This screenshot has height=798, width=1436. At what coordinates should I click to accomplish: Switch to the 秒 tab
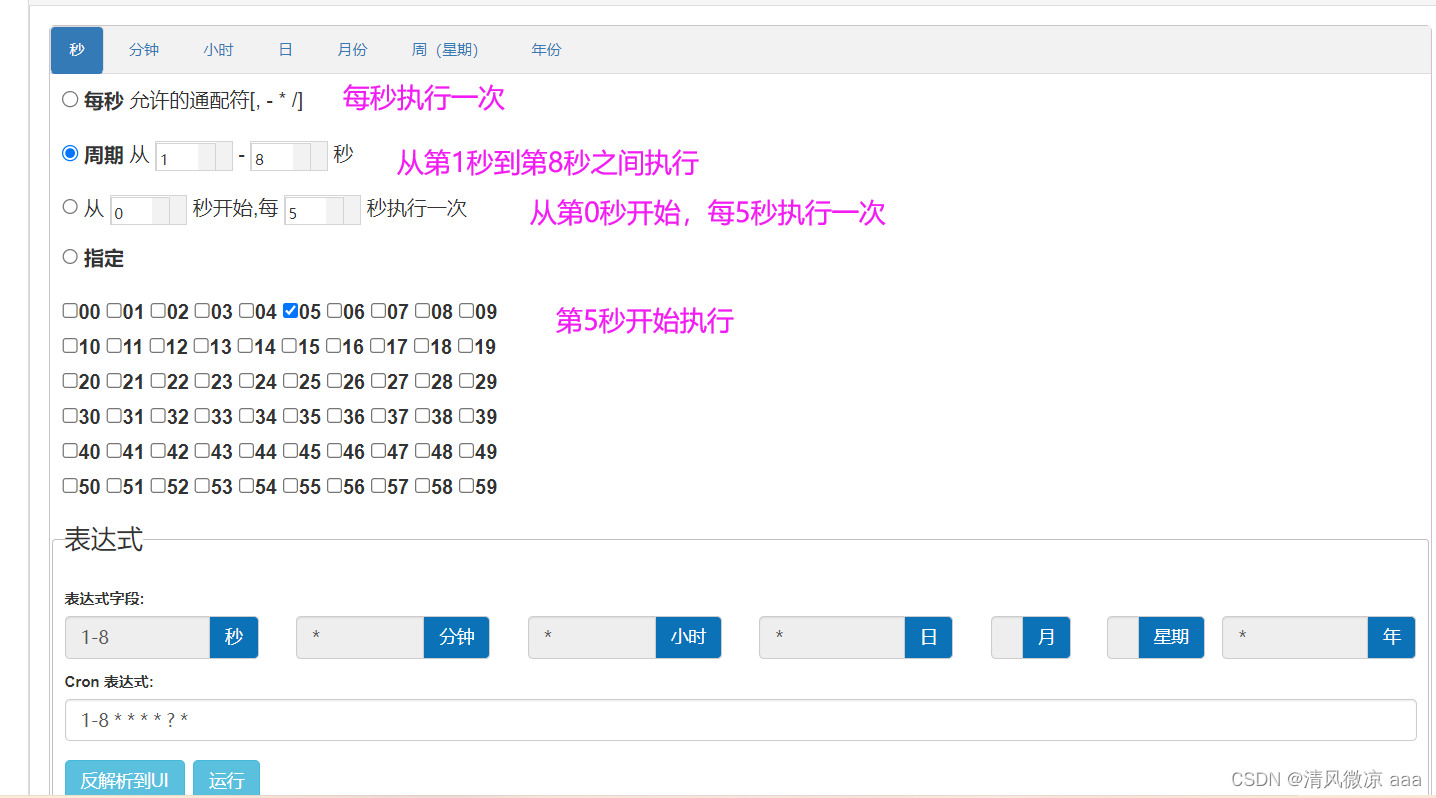(x=77, y=50)
